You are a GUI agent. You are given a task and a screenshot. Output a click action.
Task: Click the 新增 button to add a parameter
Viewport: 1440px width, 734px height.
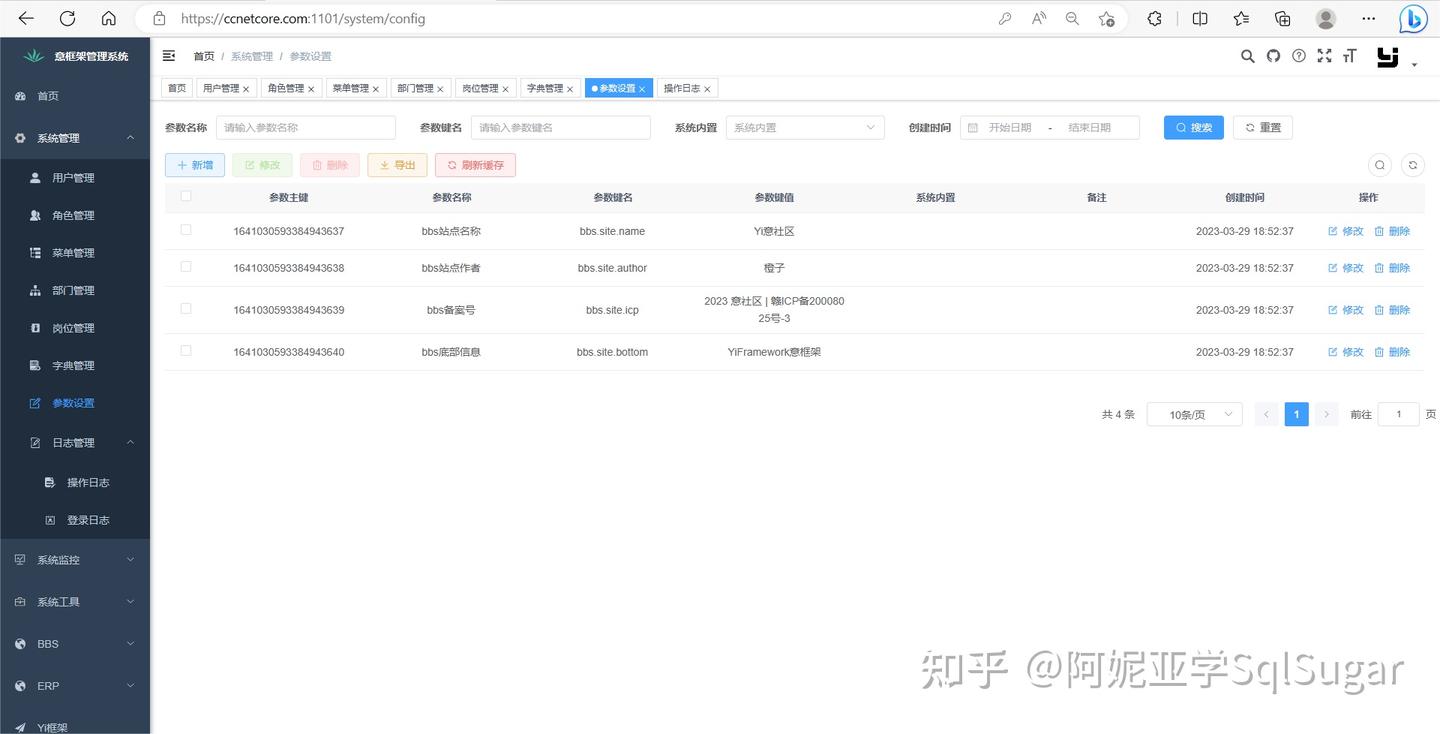pyautogui.click(x=194, y=164)
